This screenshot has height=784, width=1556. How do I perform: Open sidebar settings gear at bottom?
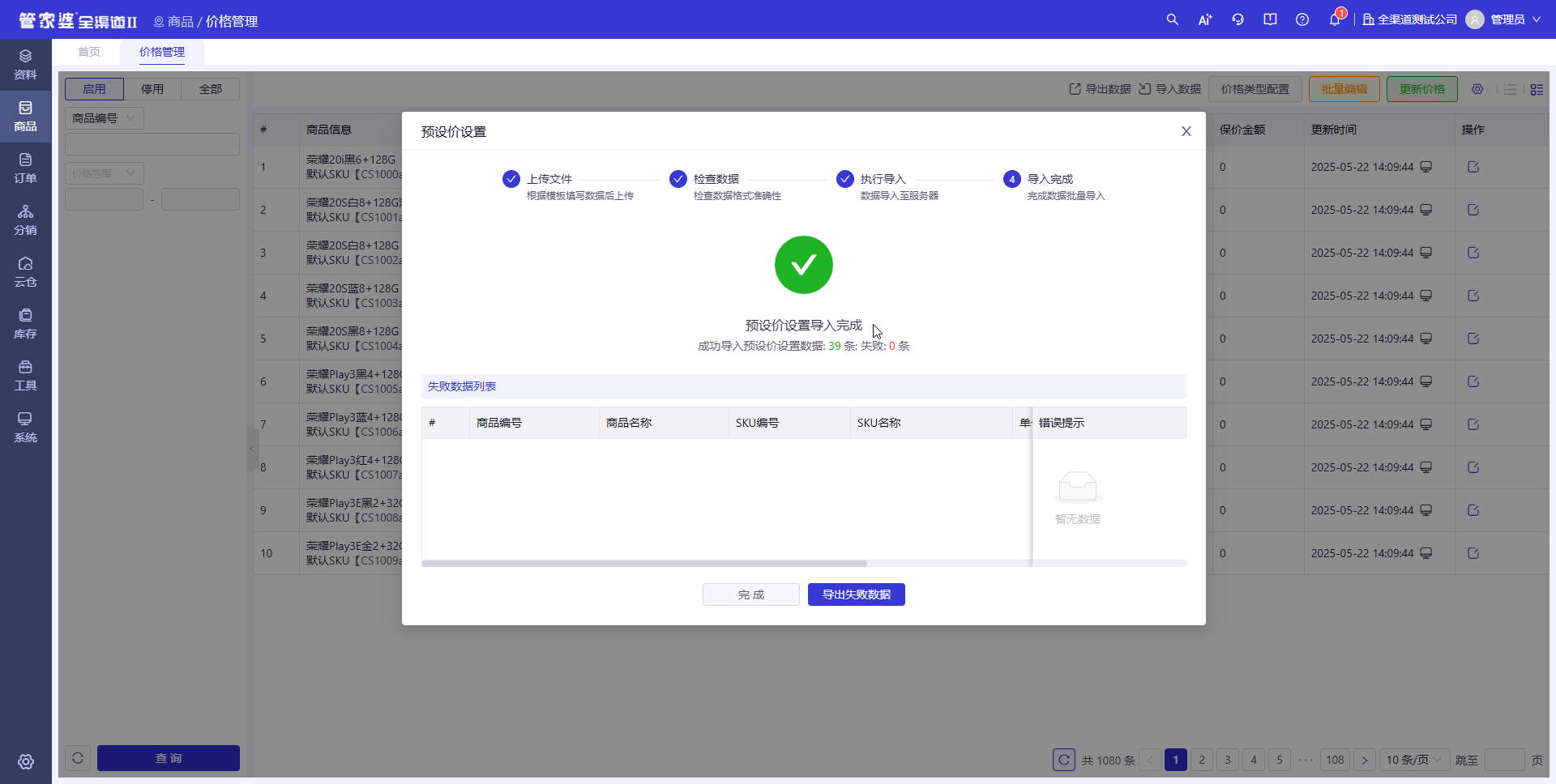(26, 761)
